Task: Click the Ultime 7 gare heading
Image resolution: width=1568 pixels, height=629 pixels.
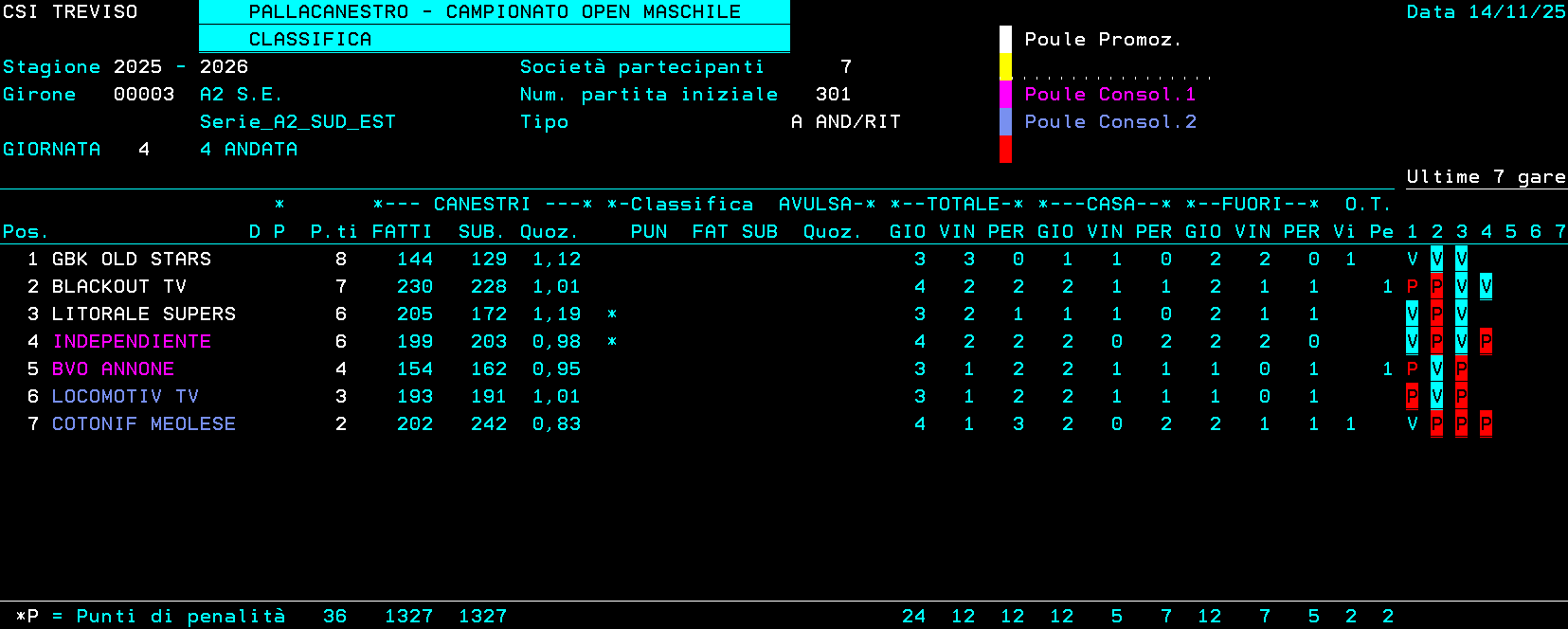Action: click(1485, 177)
